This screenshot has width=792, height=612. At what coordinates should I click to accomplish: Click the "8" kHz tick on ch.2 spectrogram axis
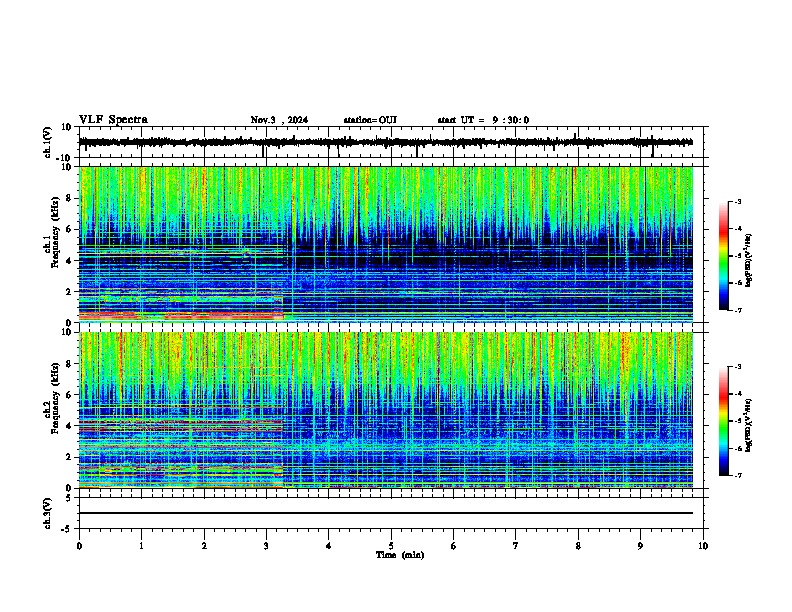69,364
